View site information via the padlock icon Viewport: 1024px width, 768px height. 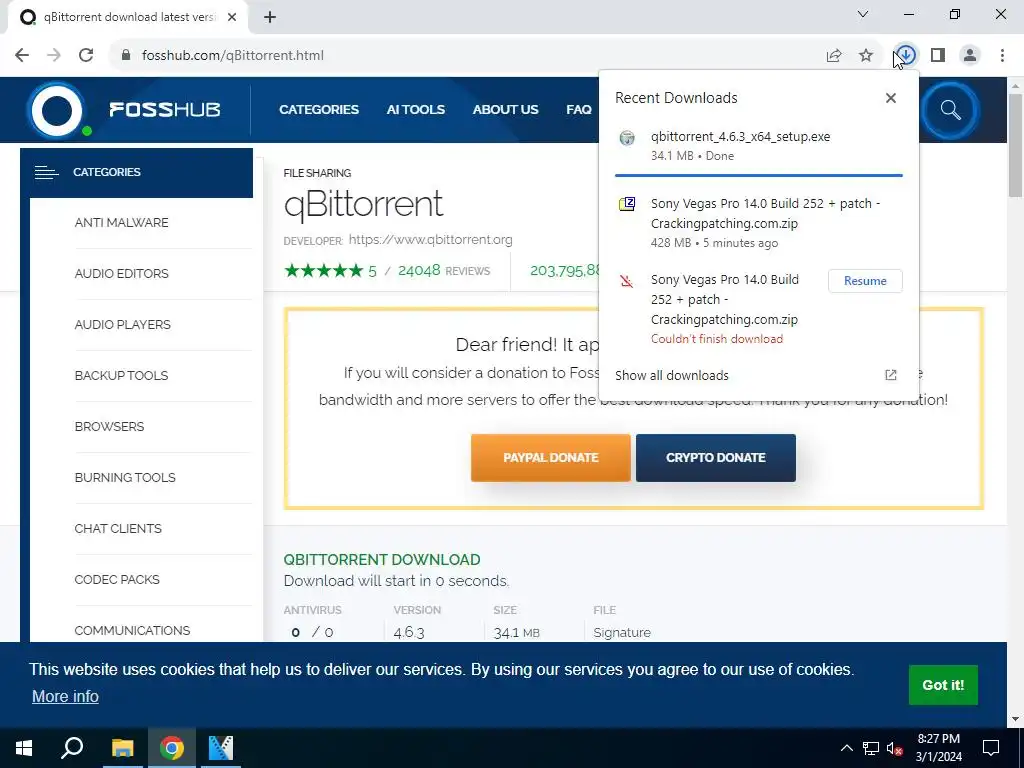point(126,56)
